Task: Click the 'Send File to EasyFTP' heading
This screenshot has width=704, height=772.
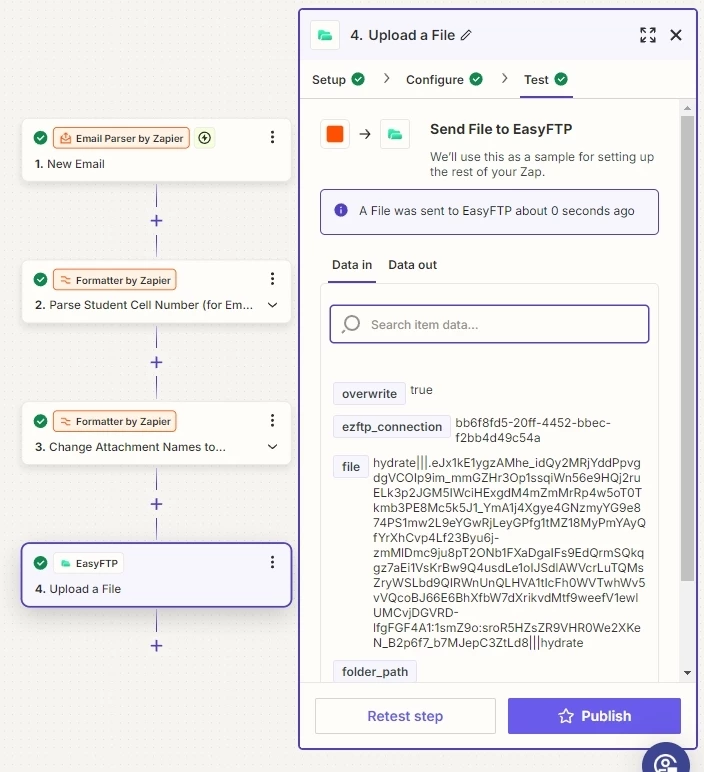Action: (x=501, y=129)
